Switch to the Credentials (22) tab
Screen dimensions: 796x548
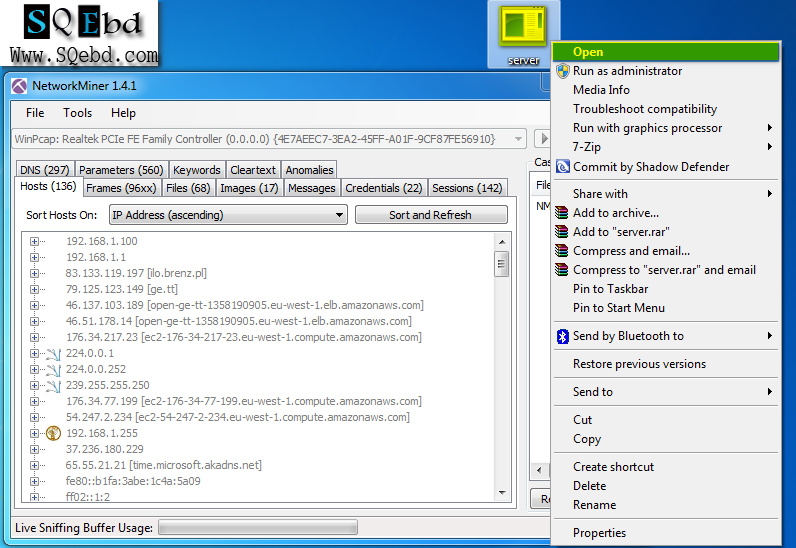[x=384, y=188]
